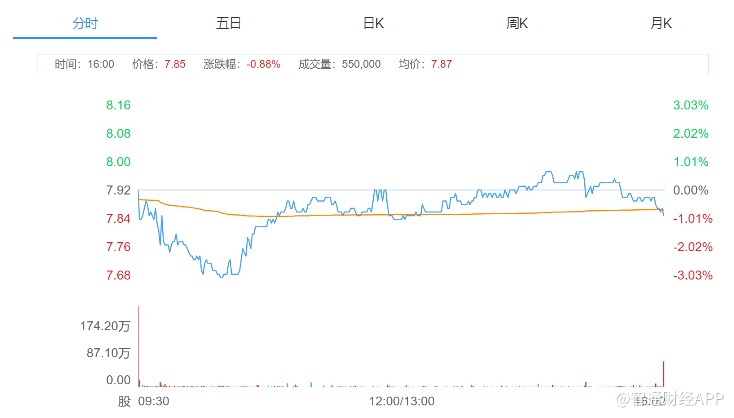Click the 均价 value 7.87
Viewport: 734px width, 418px height.
pyautogui.click(x=441, y=64)
